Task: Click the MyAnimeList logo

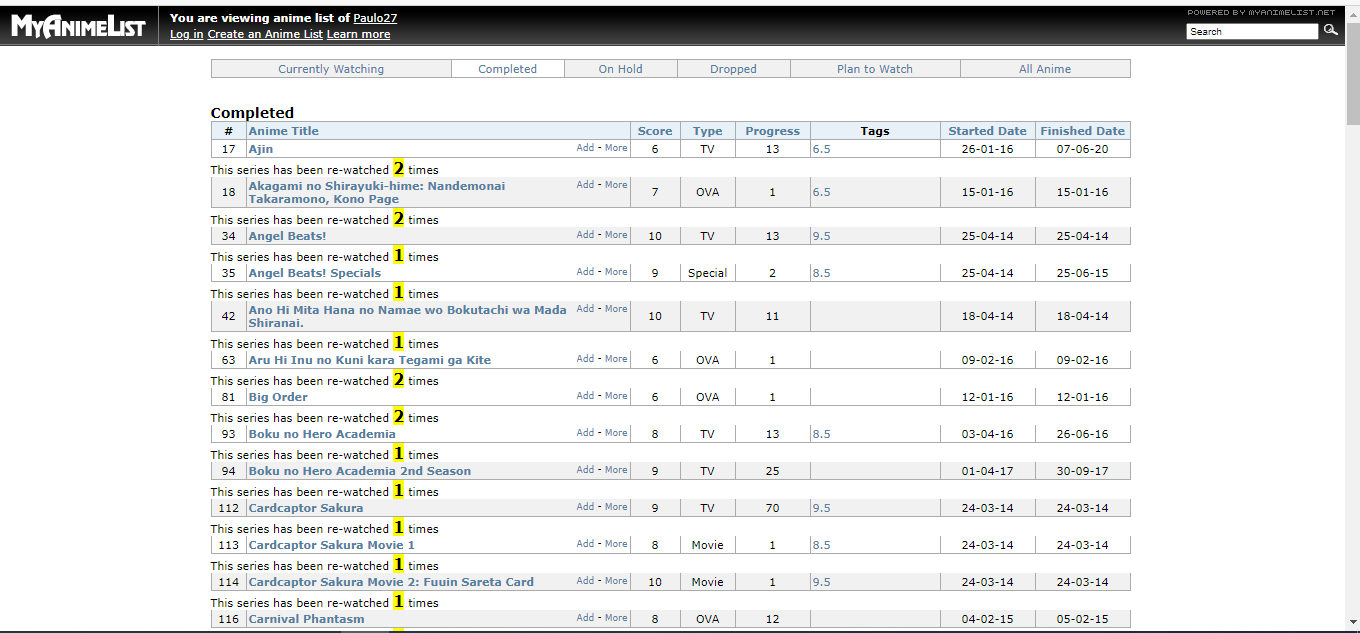Action: (78, 26)
